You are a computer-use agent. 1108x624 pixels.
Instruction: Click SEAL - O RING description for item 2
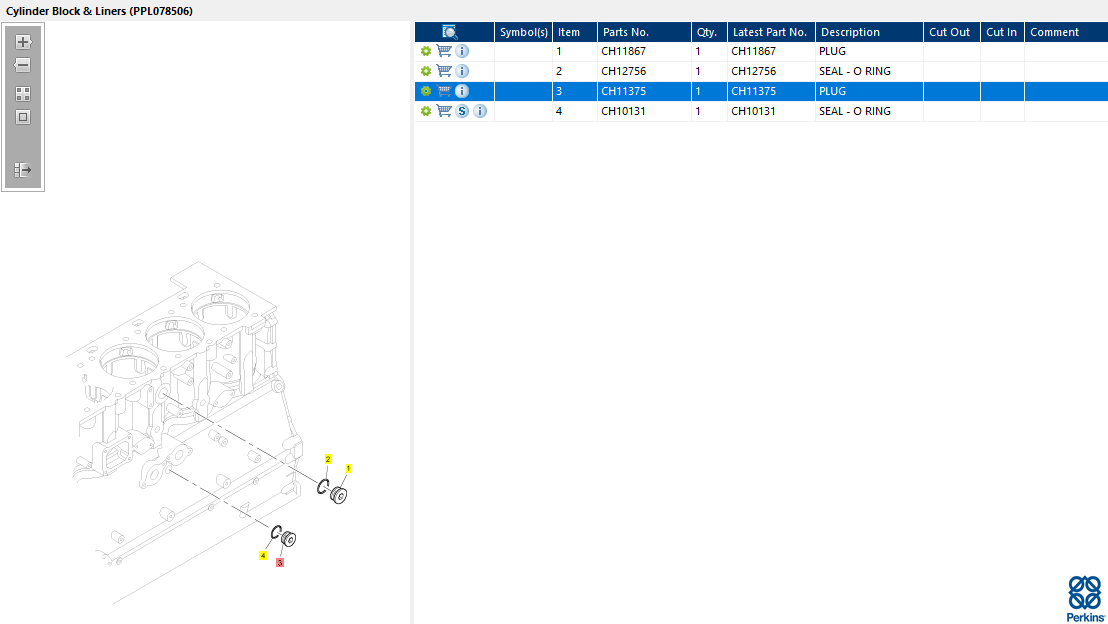(x=854, y=71)
